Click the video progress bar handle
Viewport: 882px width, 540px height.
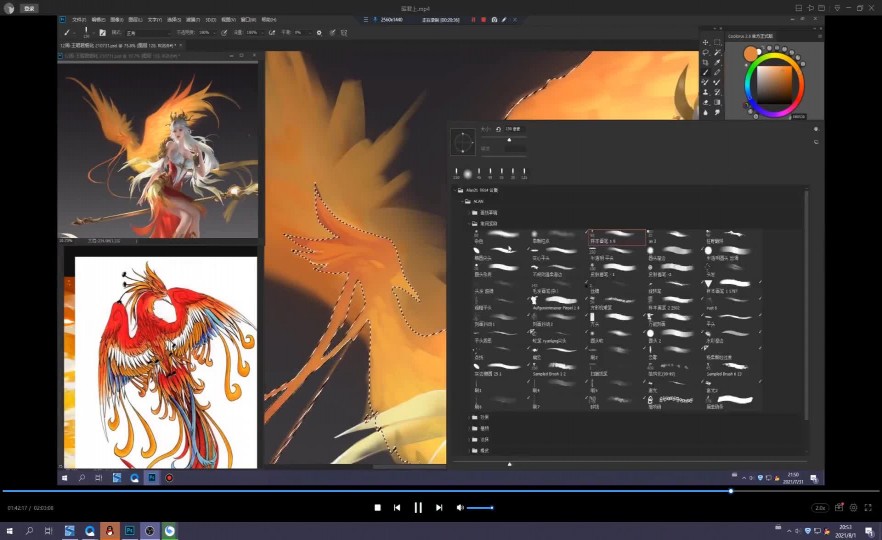coord(731,491)
